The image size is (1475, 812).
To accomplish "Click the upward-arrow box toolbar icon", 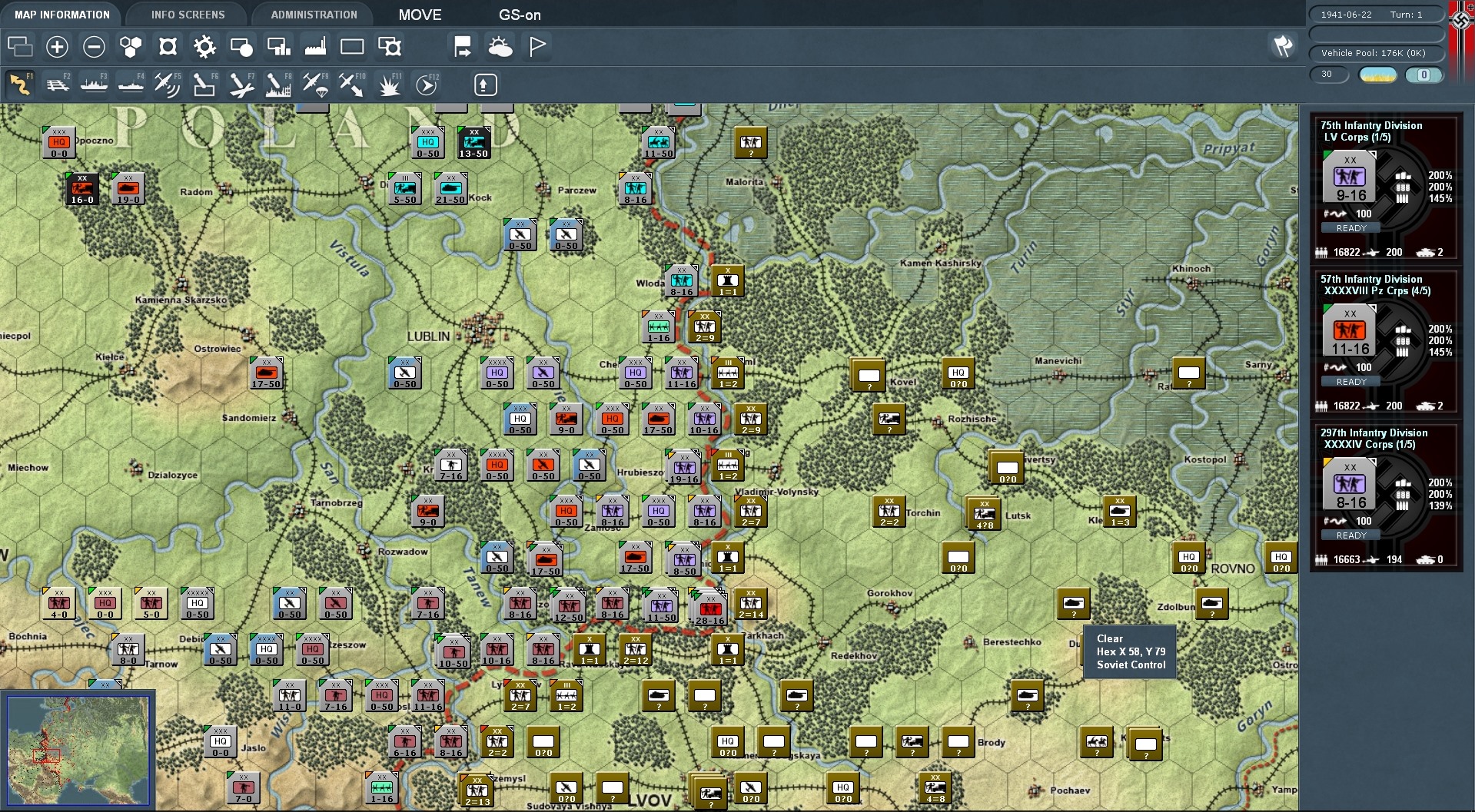I will pyautogui.click(x=485, y=85).
